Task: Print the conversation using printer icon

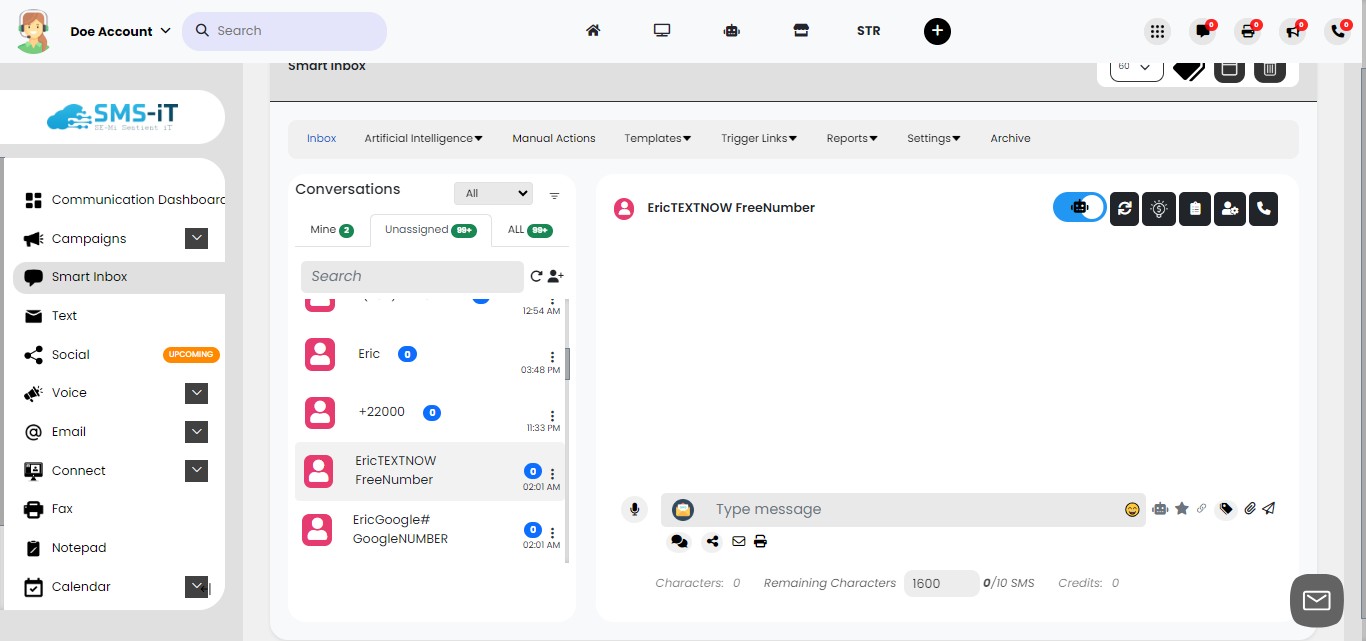Action: pyautogui.click(x=760, y=541)
